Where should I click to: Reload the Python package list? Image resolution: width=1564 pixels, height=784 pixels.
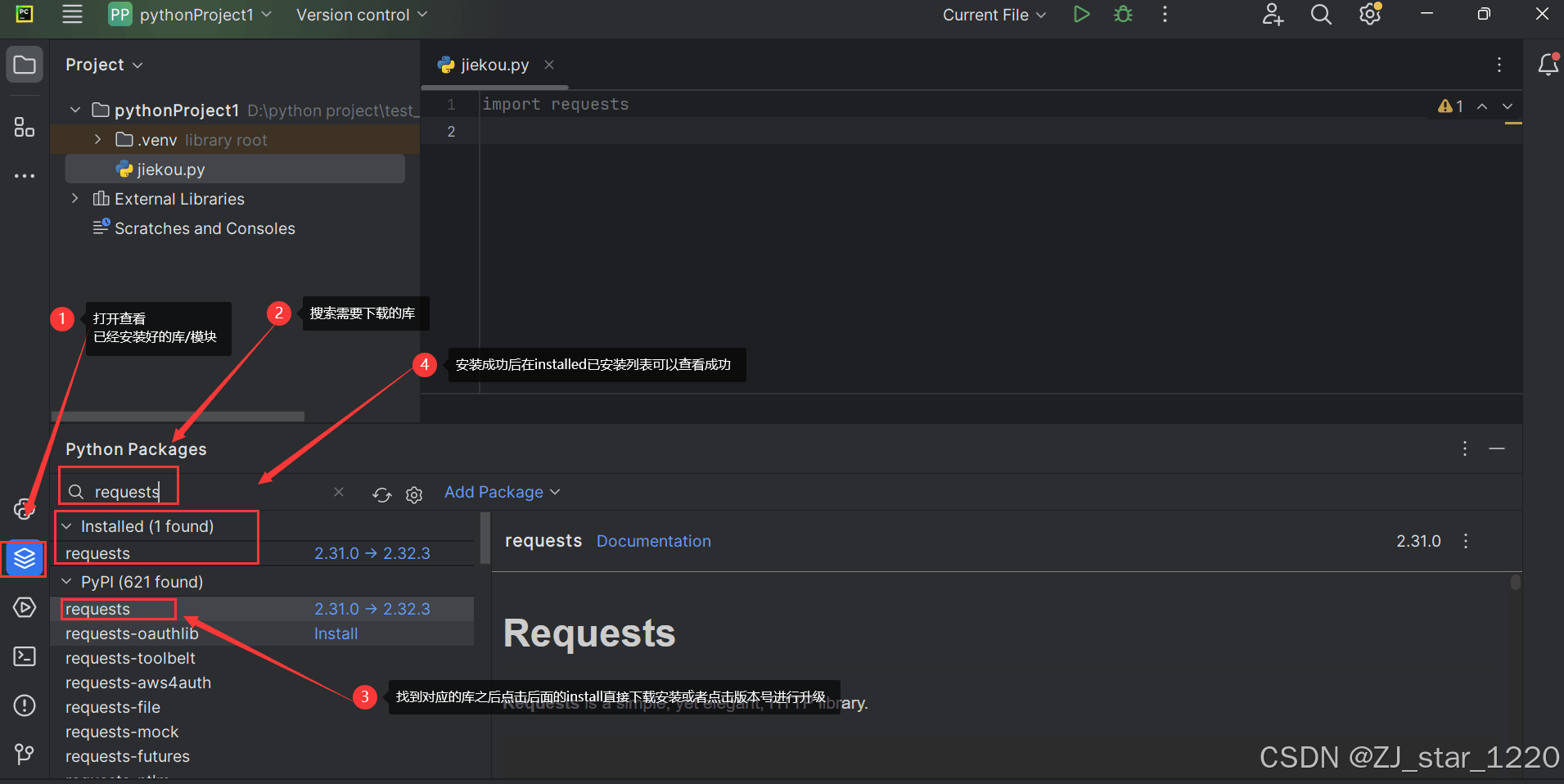pyautogui.click(x=382, y=494)
